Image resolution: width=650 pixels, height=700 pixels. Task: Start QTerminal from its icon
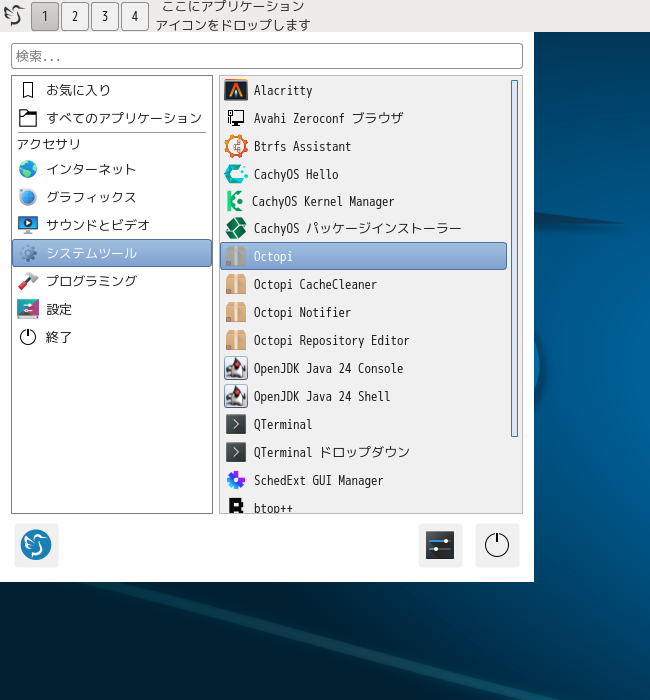(x=236, y=424)
